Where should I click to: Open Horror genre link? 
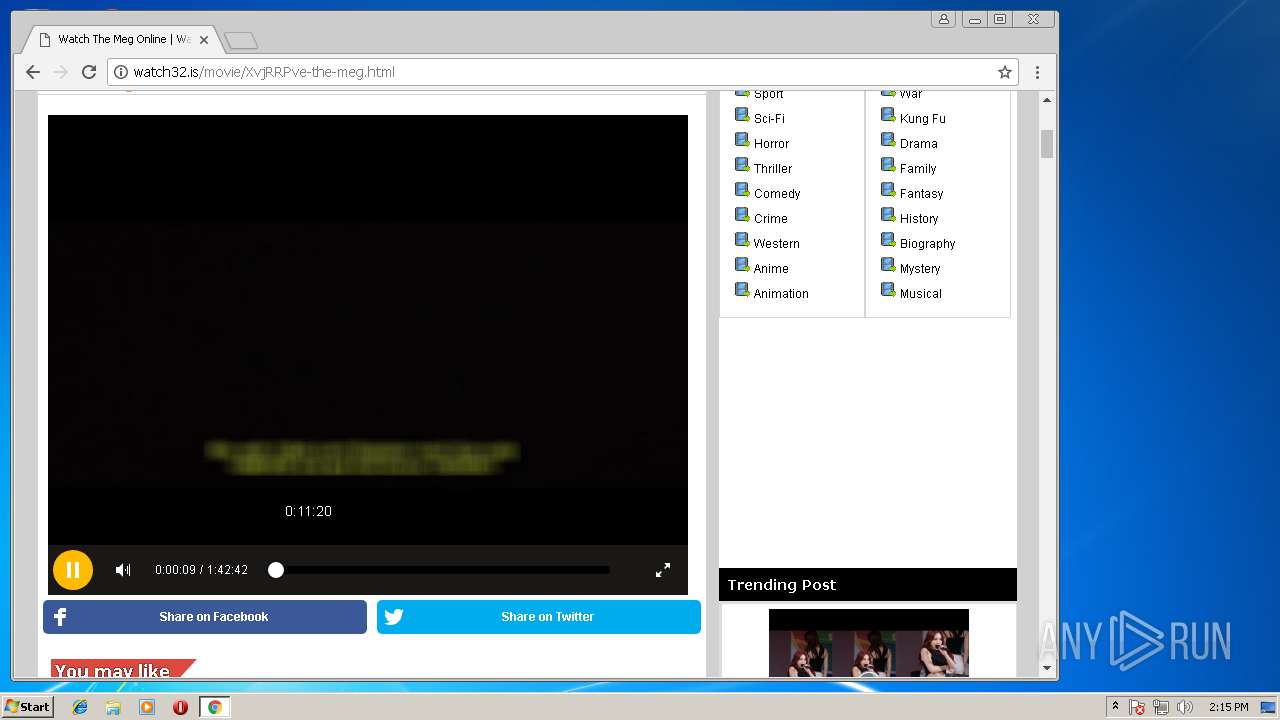click(x=771, y=143)
